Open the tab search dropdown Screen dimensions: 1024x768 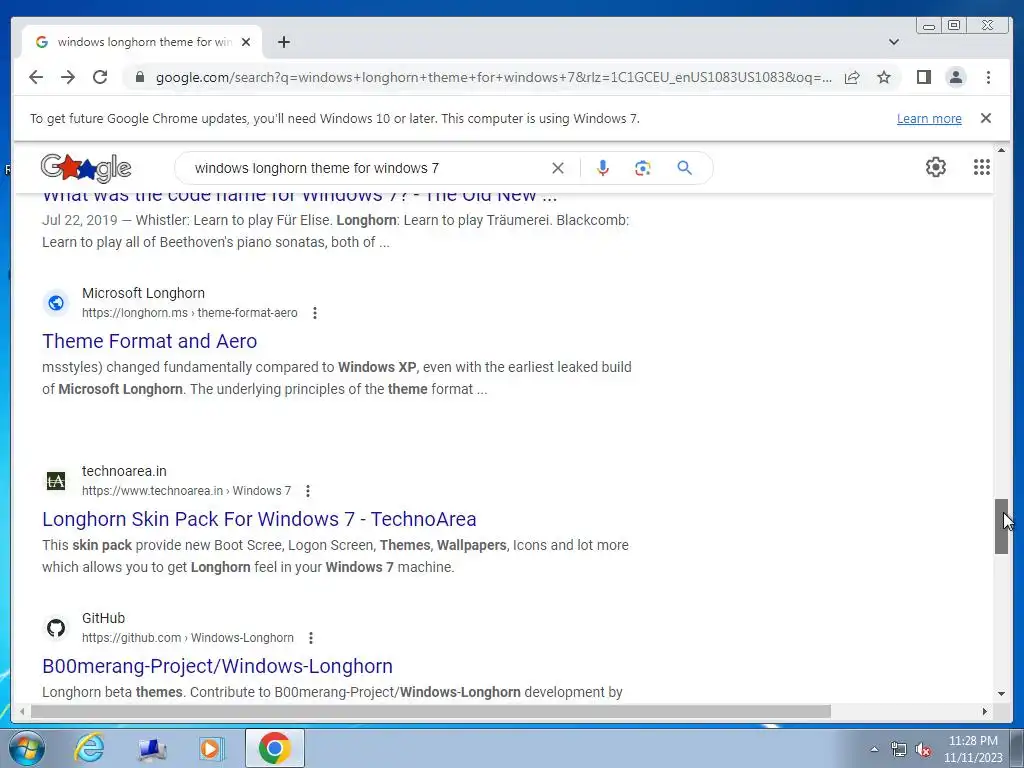(x=893, y=42)
